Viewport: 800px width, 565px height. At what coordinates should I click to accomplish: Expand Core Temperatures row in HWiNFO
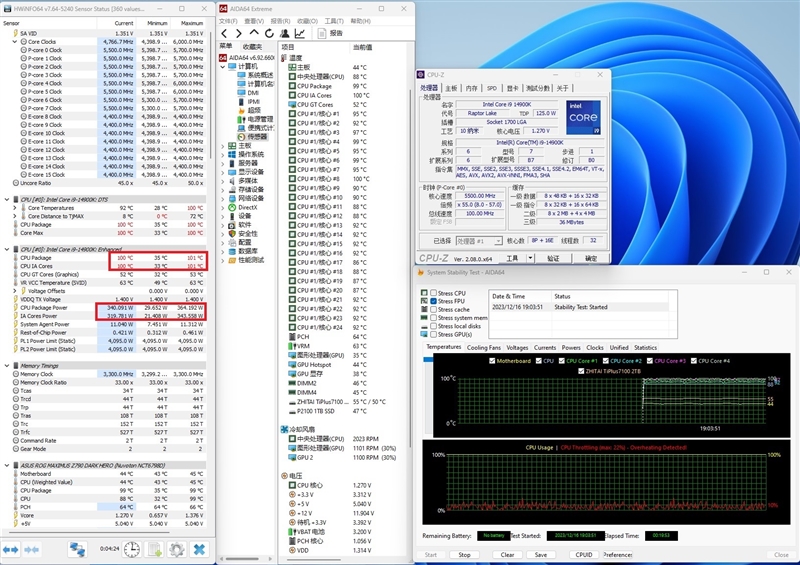click(x=15, y=208)
